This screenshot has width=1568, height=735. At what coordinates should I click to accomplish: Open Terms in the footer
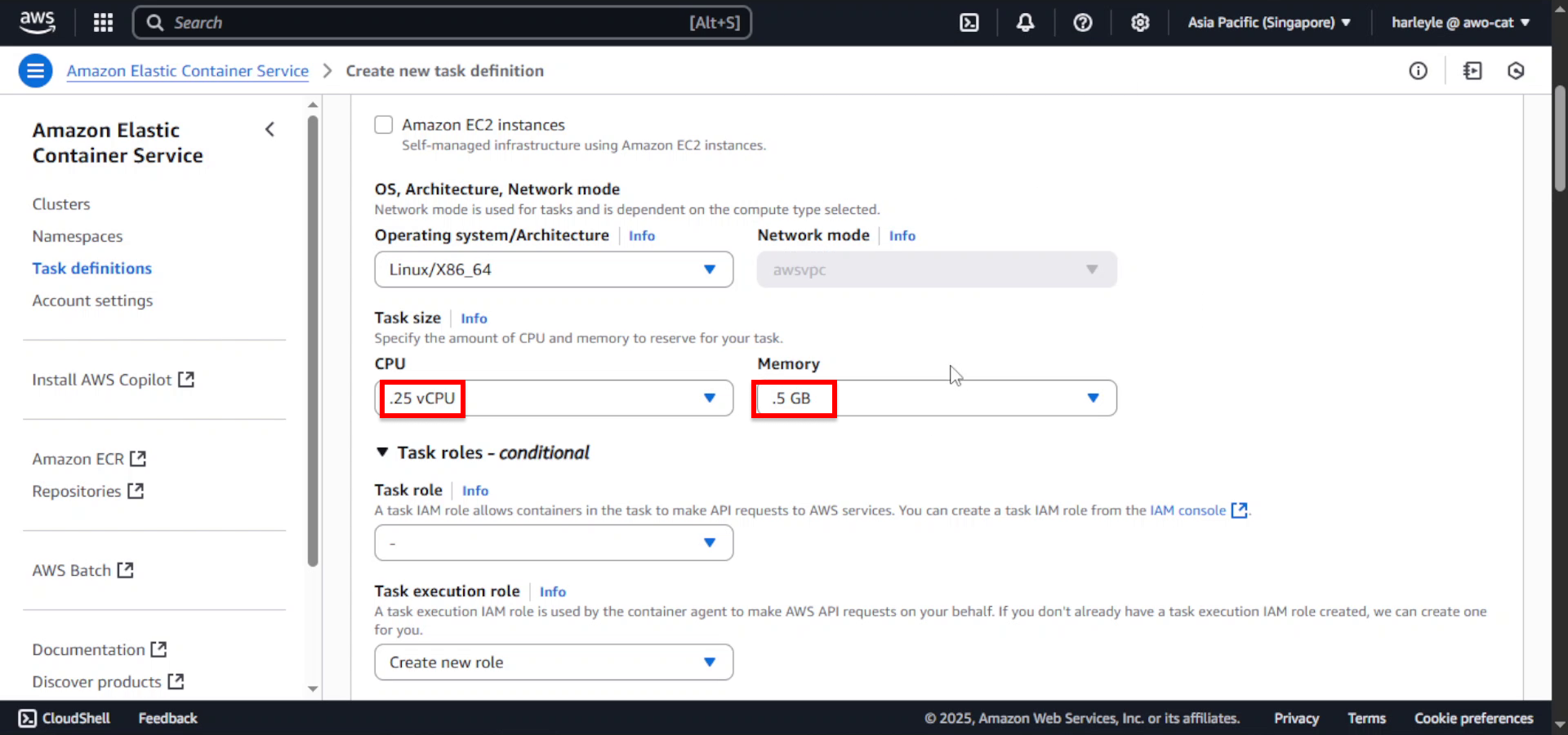(x=1366, y=718)
